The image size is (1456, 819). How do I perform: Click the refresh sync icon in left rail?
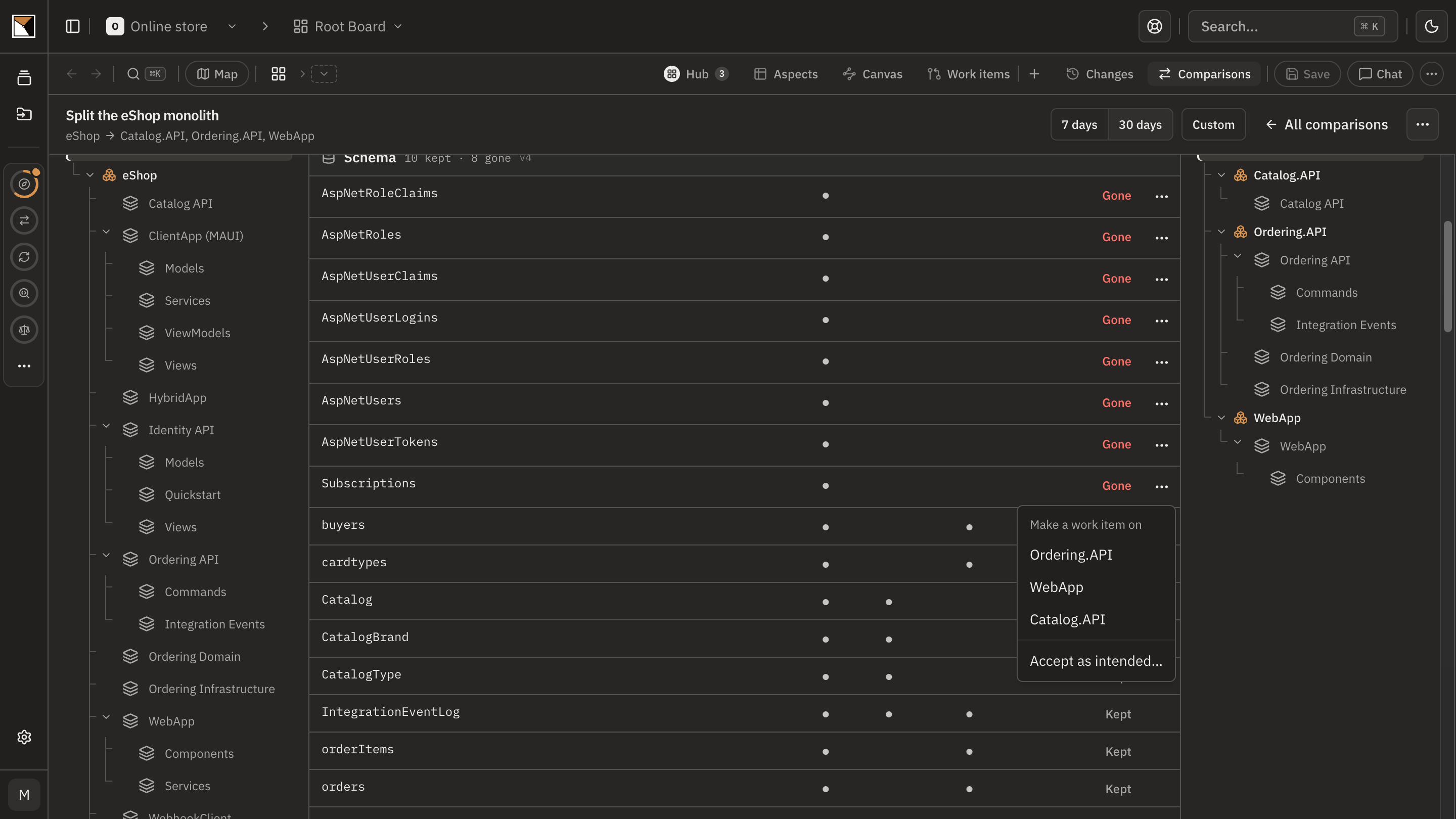24,257
